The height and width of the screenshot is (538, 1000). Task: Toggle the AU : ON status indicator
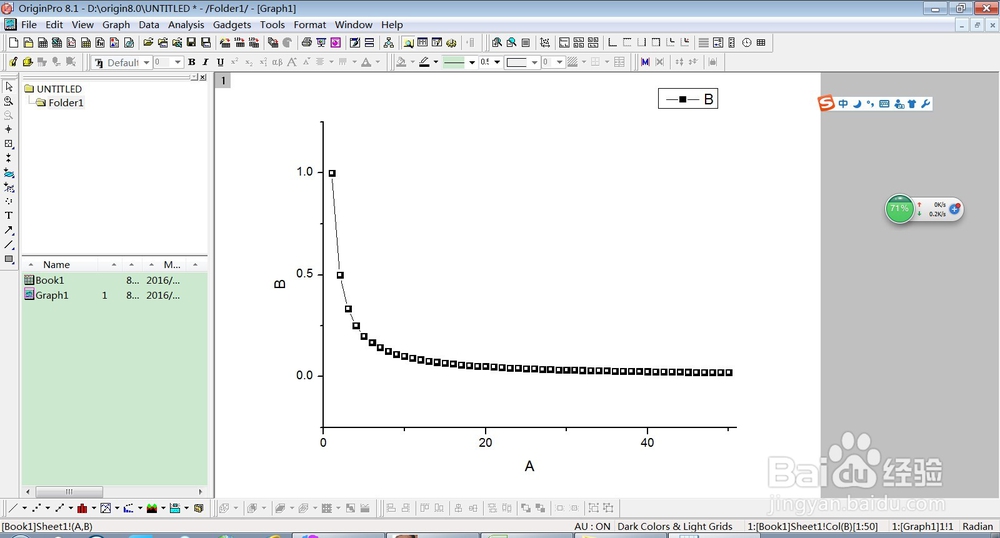[592, 527]
